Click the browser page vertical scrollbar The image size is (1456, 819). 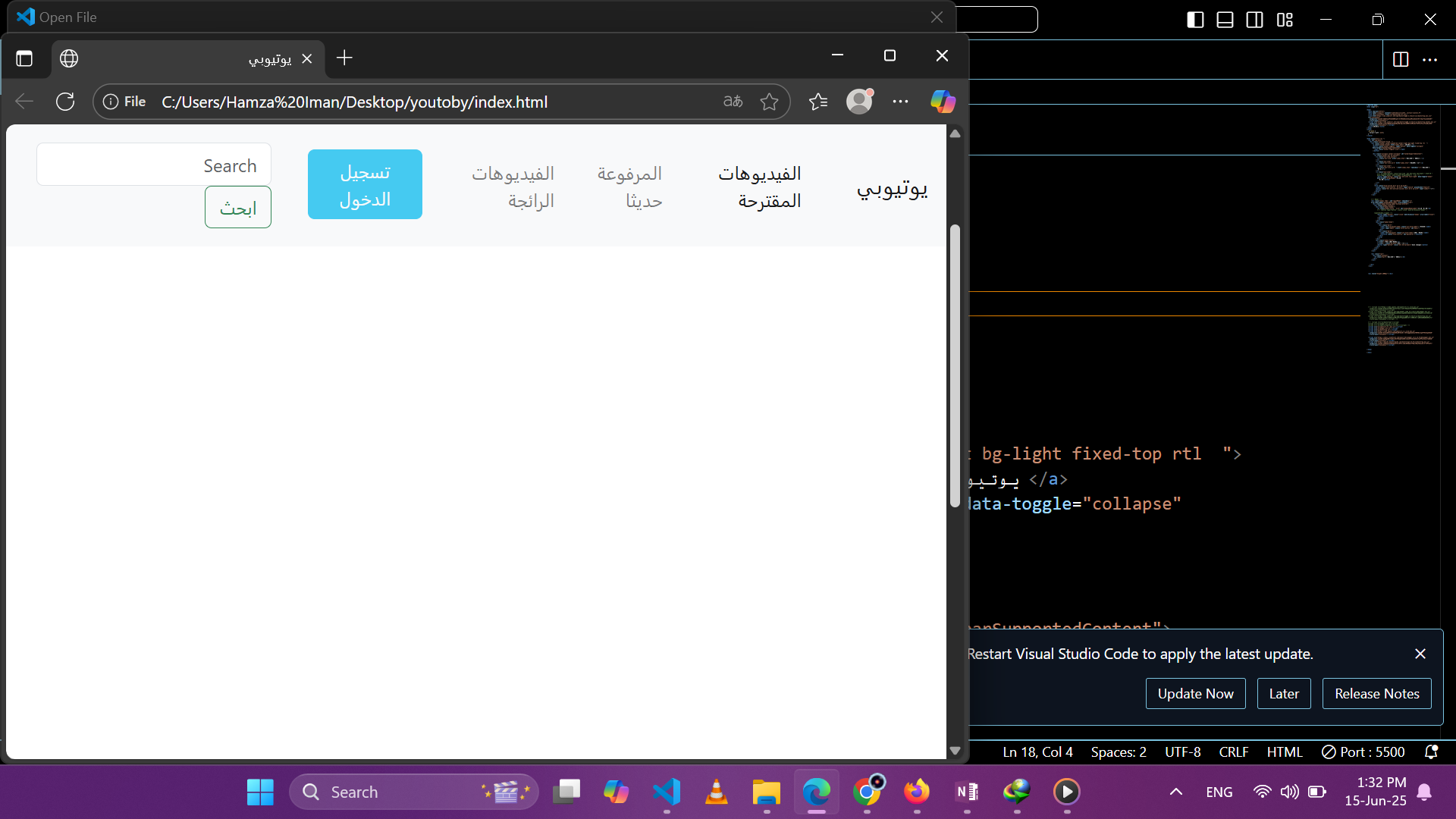[x=955, y=364]
